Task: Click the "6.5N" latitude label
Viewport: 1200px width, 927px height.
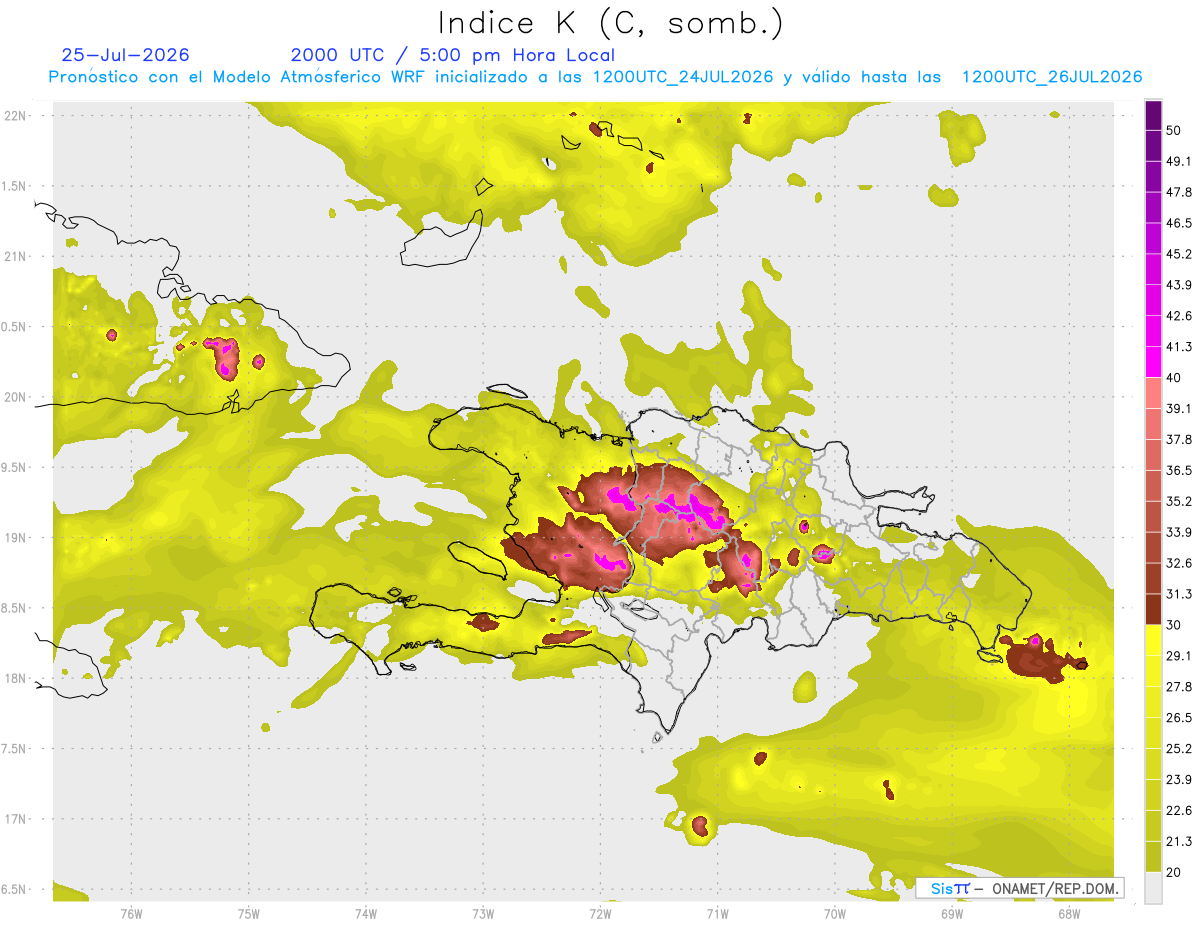Action: [13, 890]
